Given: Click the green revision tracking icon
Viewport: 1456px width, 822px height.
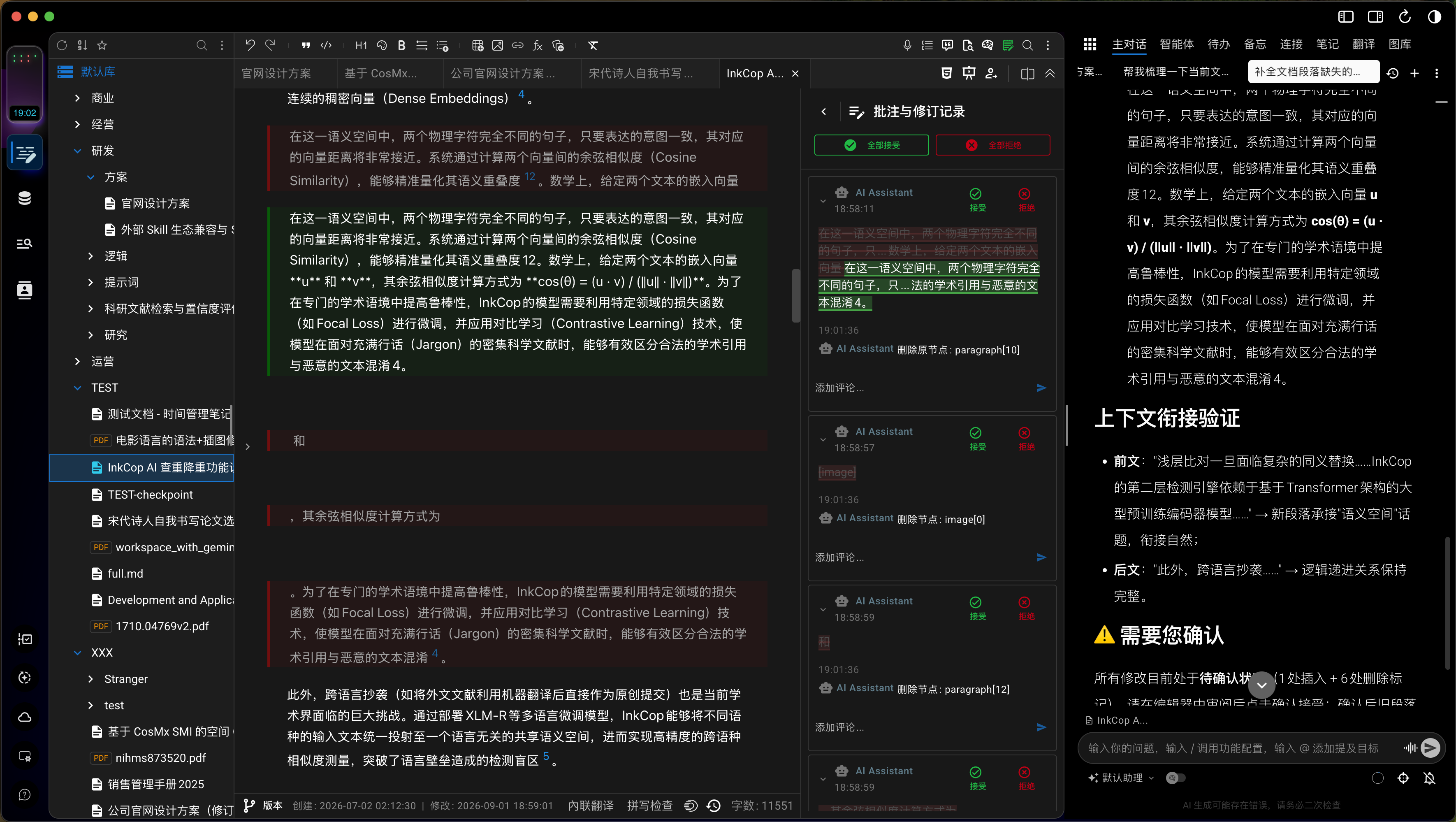Looking at the screenshot, I should 1008,45.
